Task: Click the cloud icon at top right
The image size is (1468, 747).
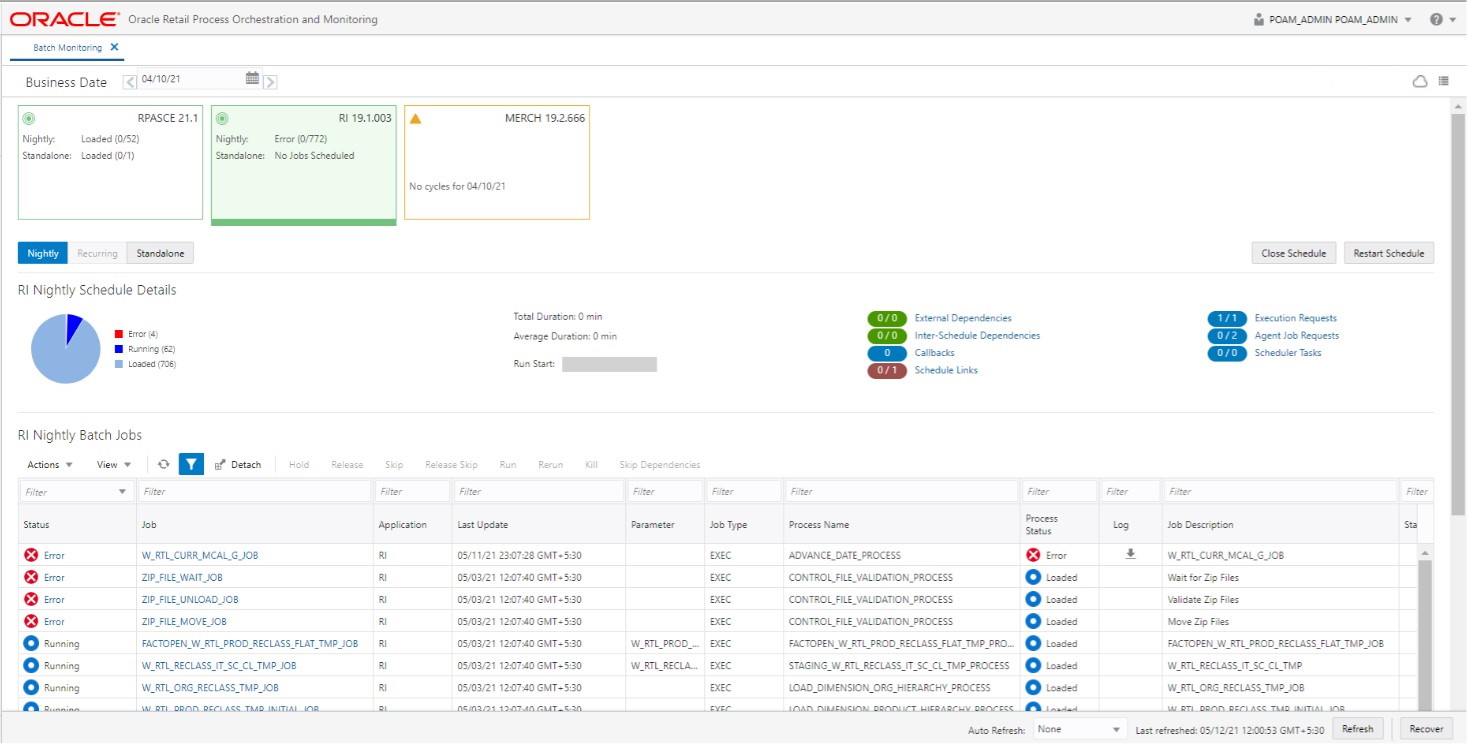Action: click(x=1419, y=82)
